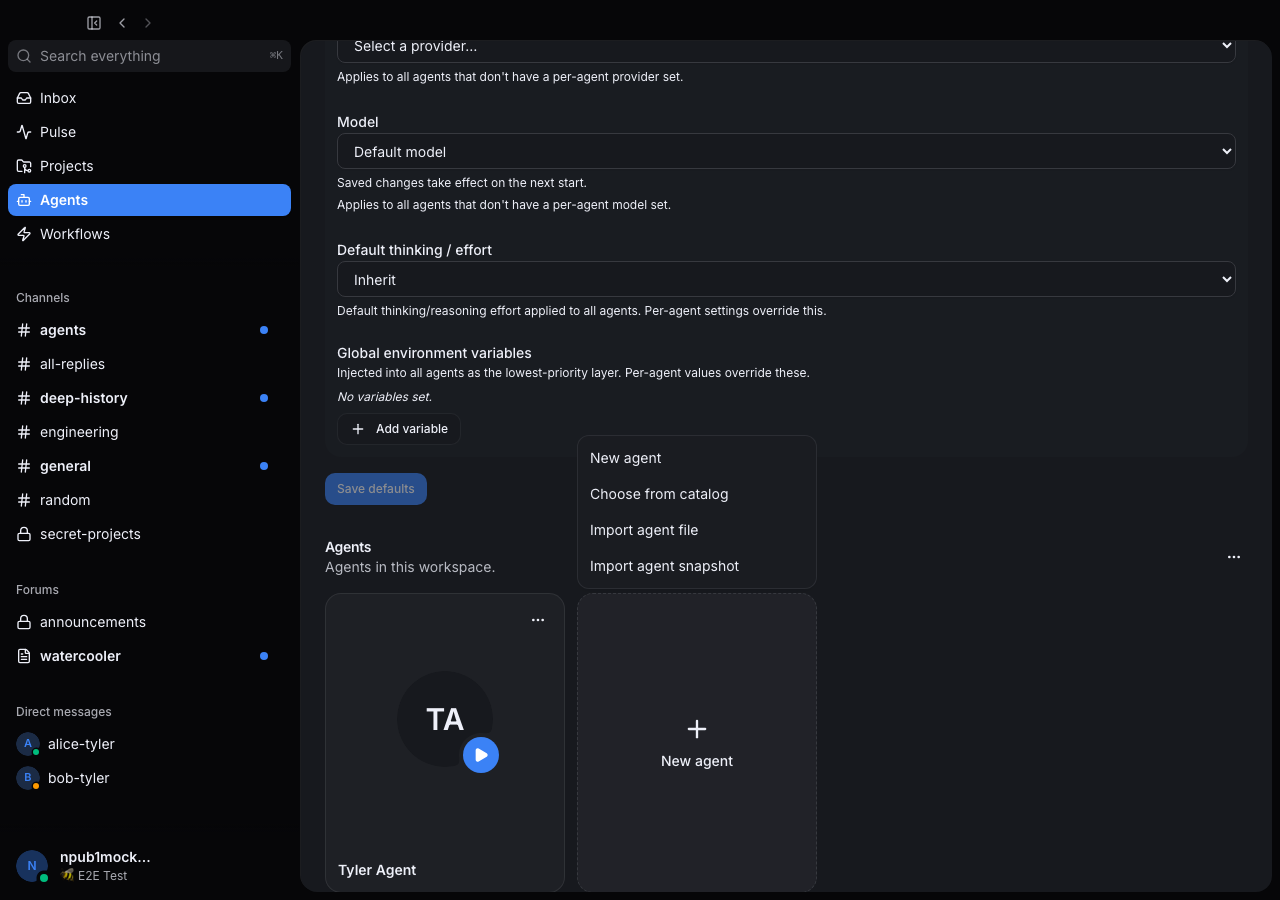Open Tyler Agent card options menu
This screenshot has height=900, width=1280.
click(538, 620)
